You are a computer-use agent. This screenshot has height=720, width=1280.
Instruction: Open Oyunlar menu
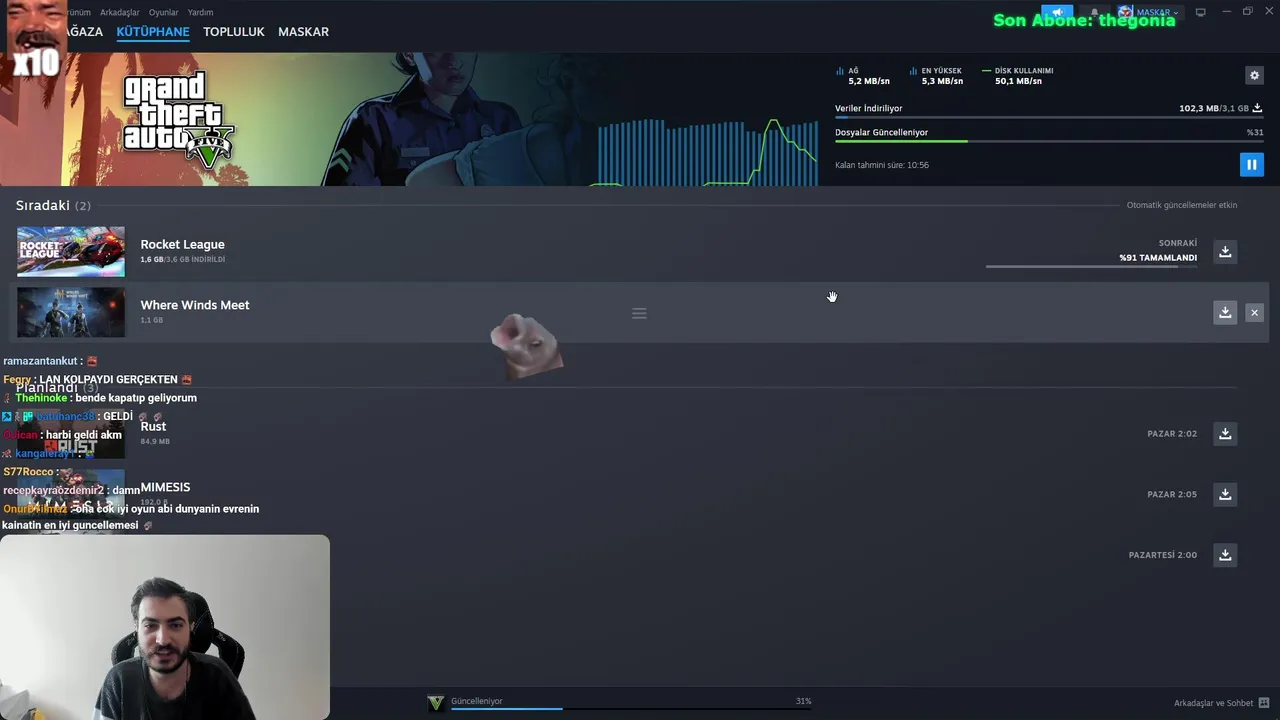(x=164, y=13)
